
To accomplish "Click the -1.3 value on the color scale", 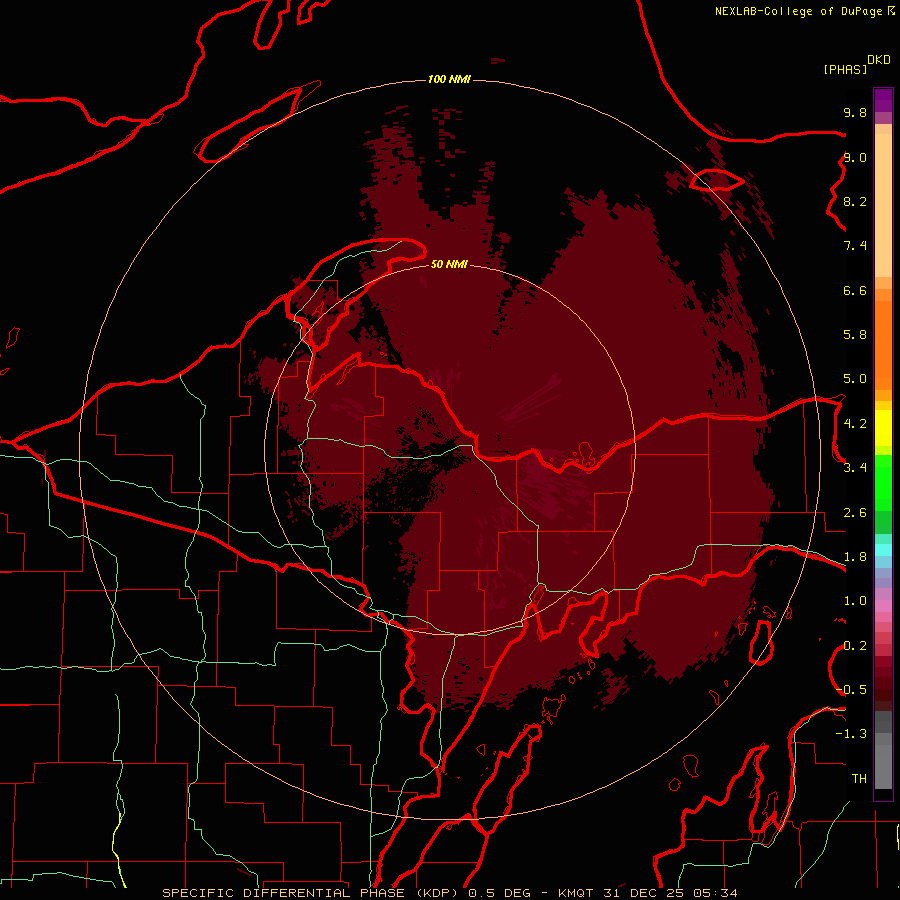I will 852,734.
